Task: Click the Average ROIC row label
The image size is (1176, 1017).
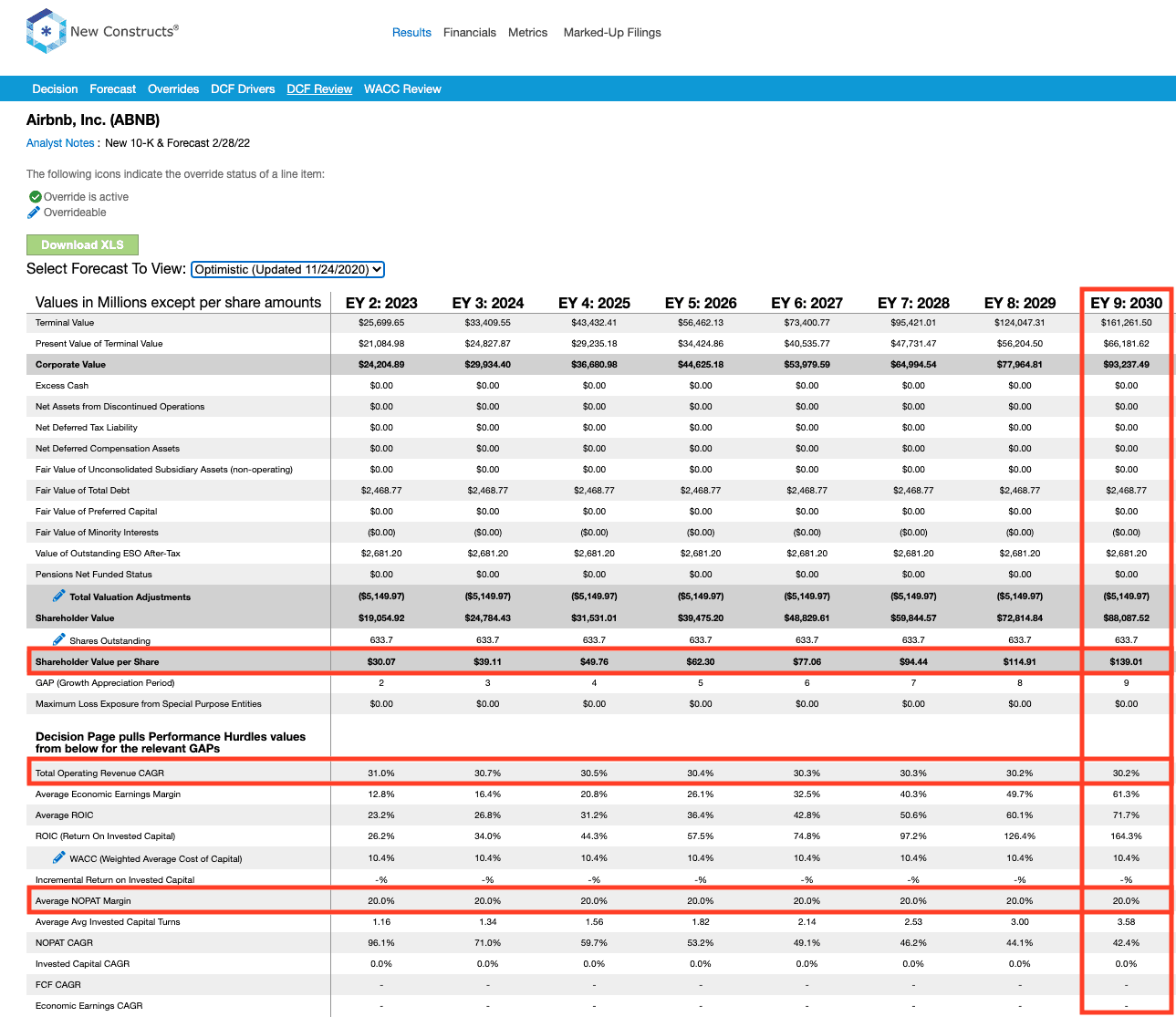Action: [x=65, y=815]
